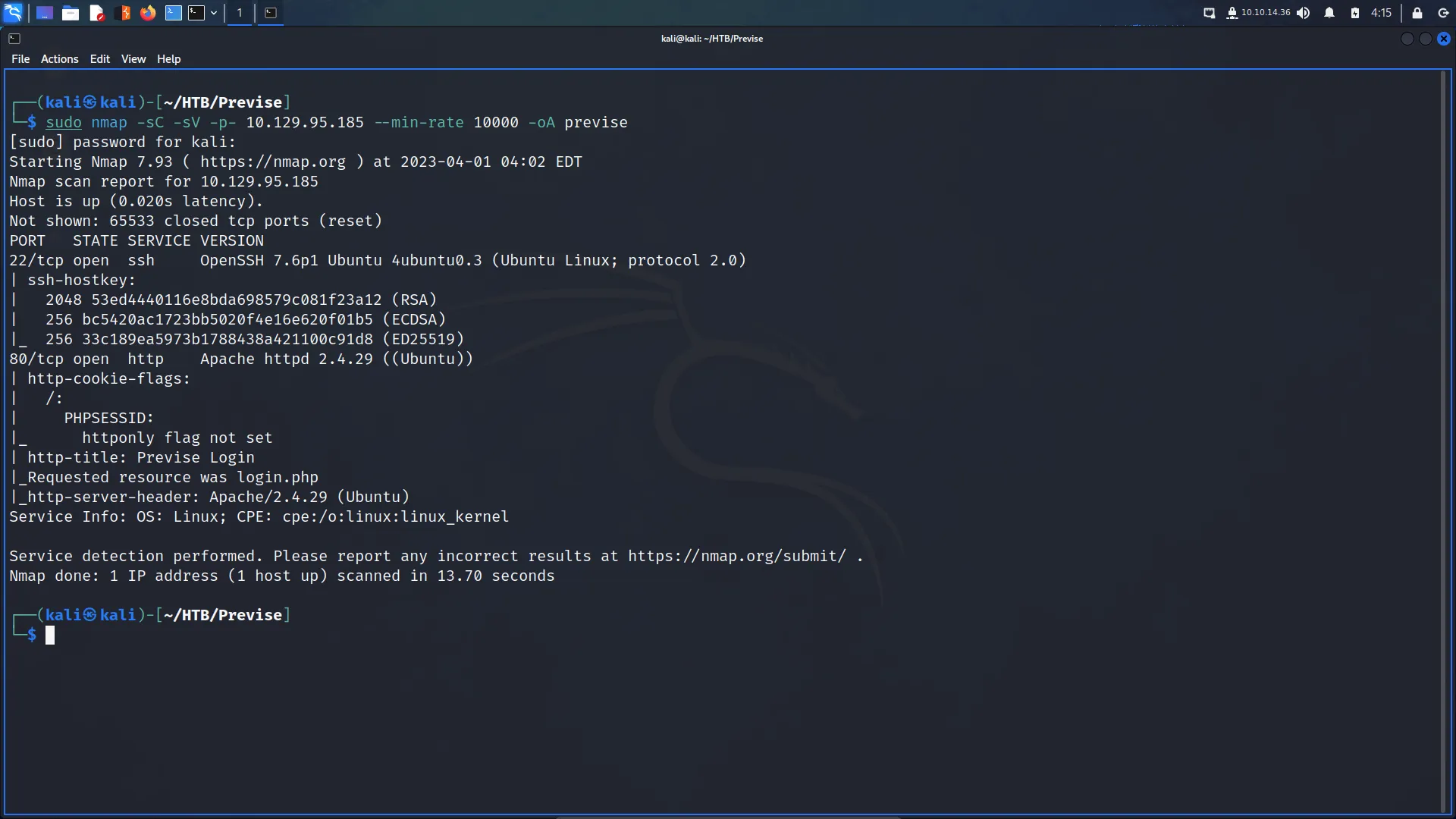This screenshot has height=819, width=1456.
Task: Click the terminal prompt cursor
Action: click(50, 635)
